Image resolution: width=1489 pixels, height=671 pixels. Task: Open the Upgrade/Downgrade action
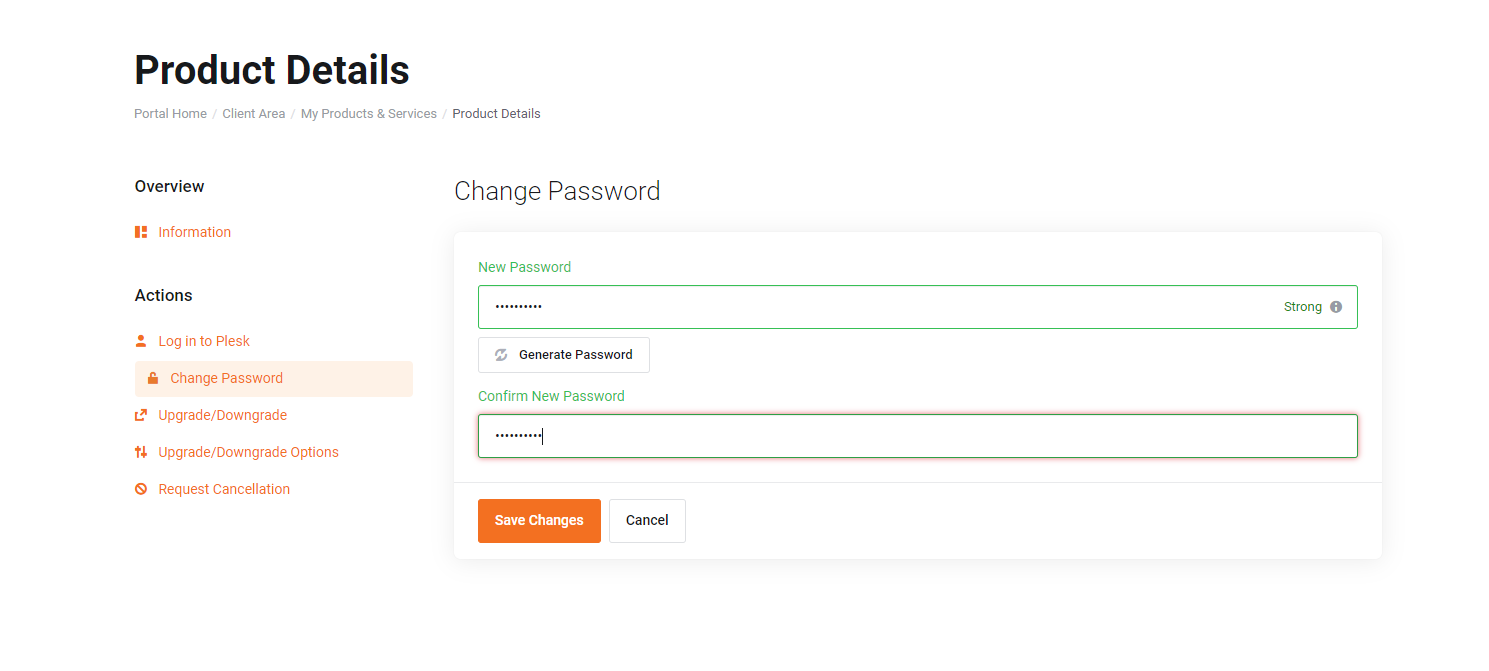click(222, 415)
